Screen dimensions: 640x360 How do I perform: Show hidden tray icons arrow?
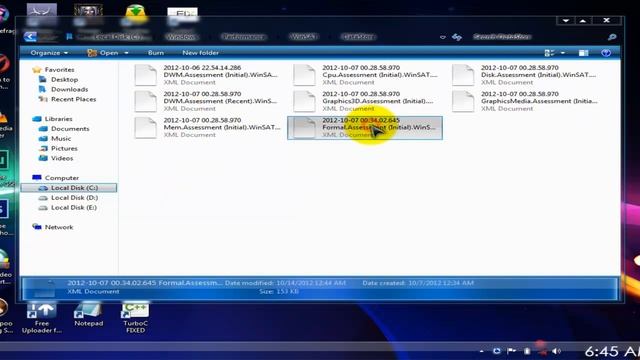coord(482,351)
